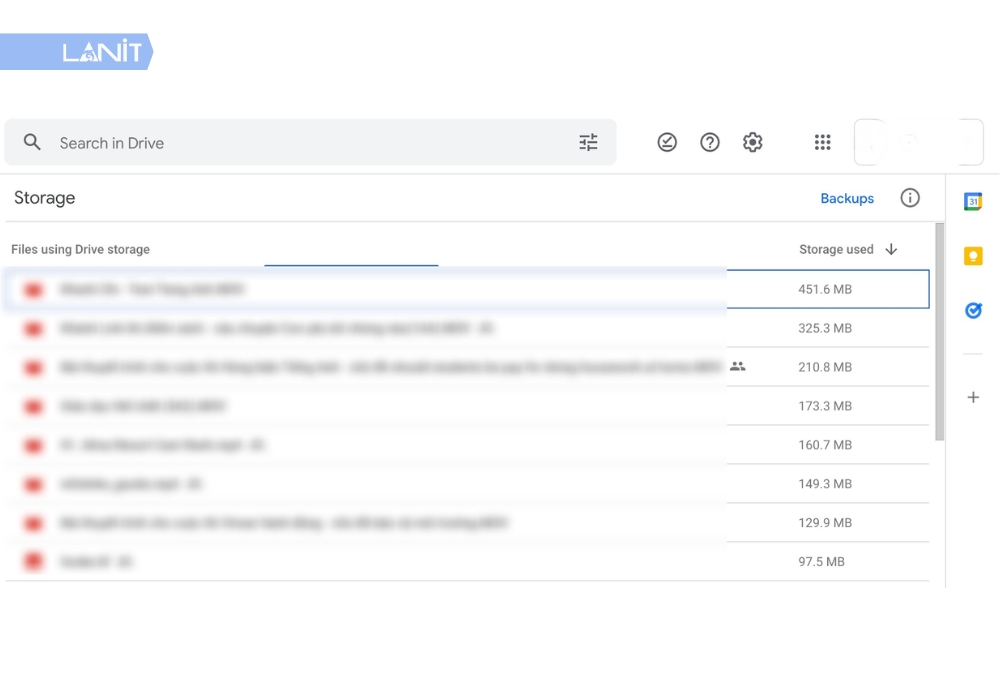Open the Google apps grid
1000x700 pixels.
coord(823,142)
